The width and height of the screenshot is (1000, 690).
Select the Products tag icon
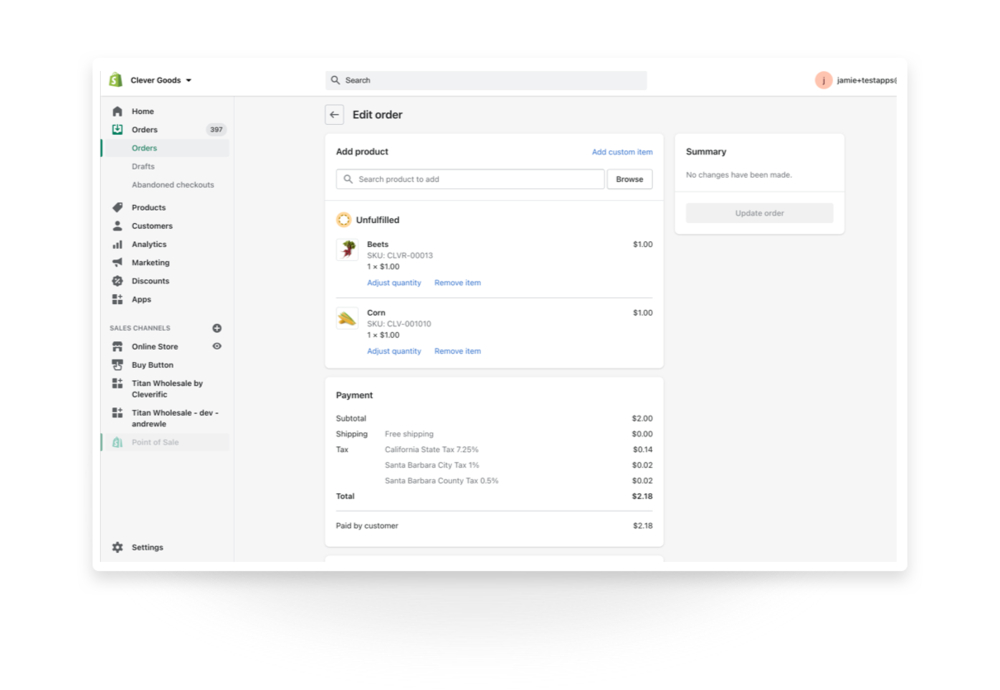(117, 207)
